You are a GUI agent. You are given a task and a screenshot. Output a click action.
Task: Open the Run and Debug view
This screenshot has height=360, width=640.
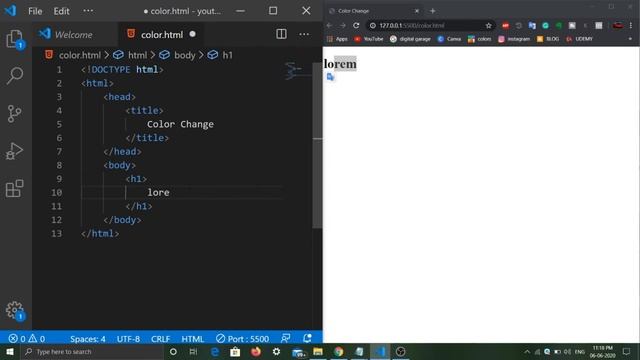(14, 151)
